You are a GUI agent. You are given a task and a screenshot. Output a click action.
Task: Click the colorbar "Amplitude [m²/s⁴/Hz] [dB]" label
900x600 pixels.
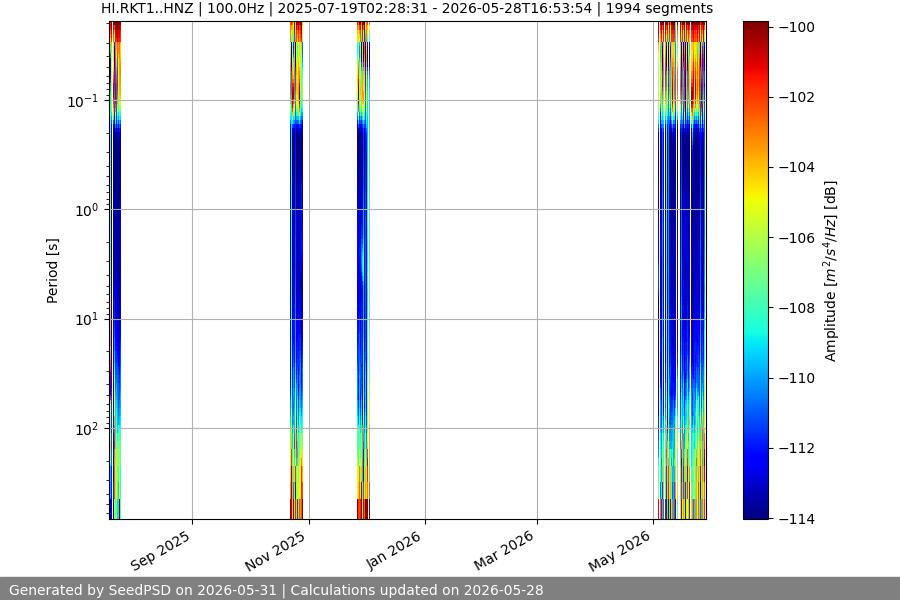tap(831, 271)
